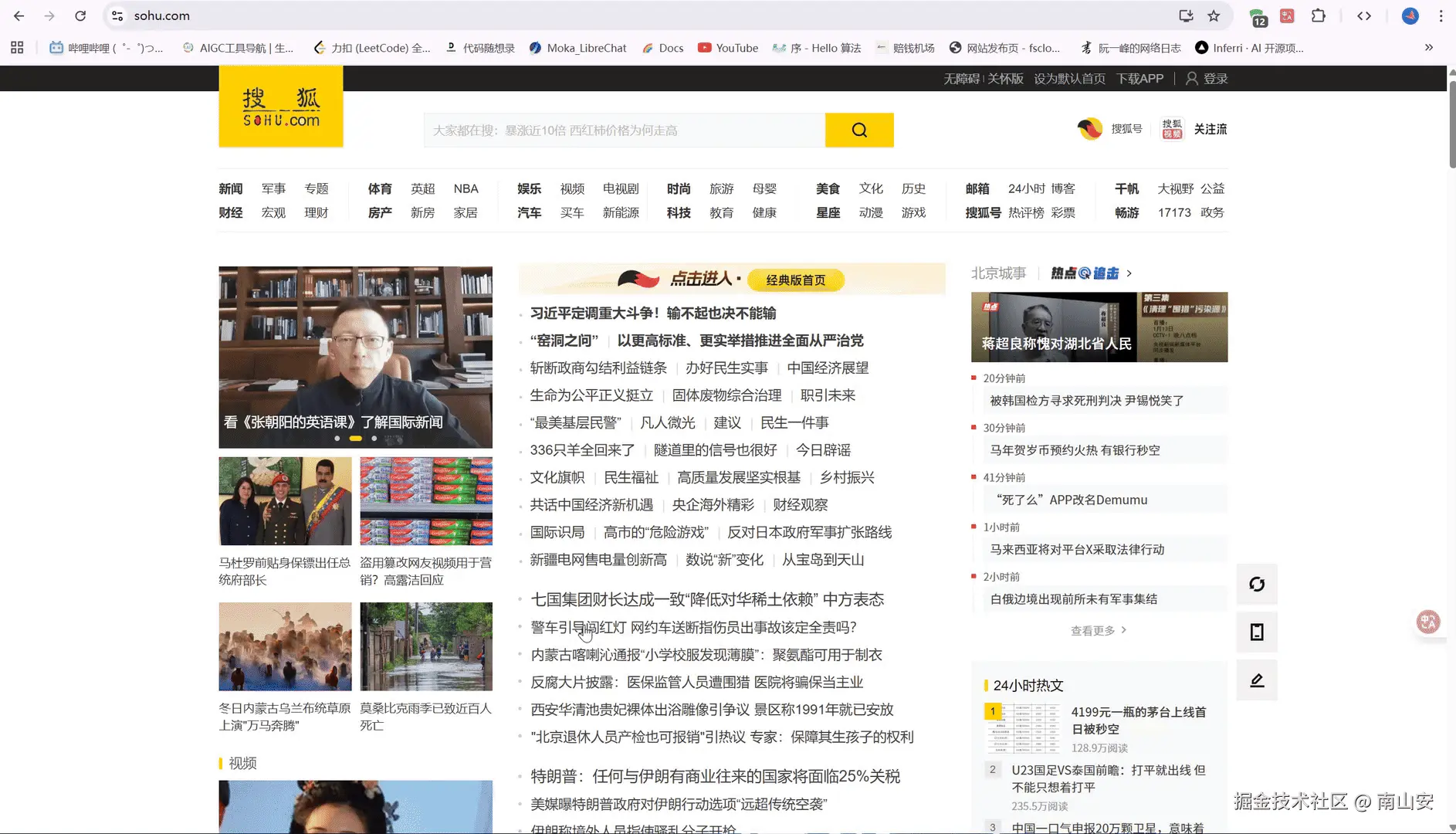The width and height of the screenshot is (1456, 834).
Task: Open the 莫桑比克雨季 flood thumbnail
Action: pyautogui.click(x=426, y=646)
